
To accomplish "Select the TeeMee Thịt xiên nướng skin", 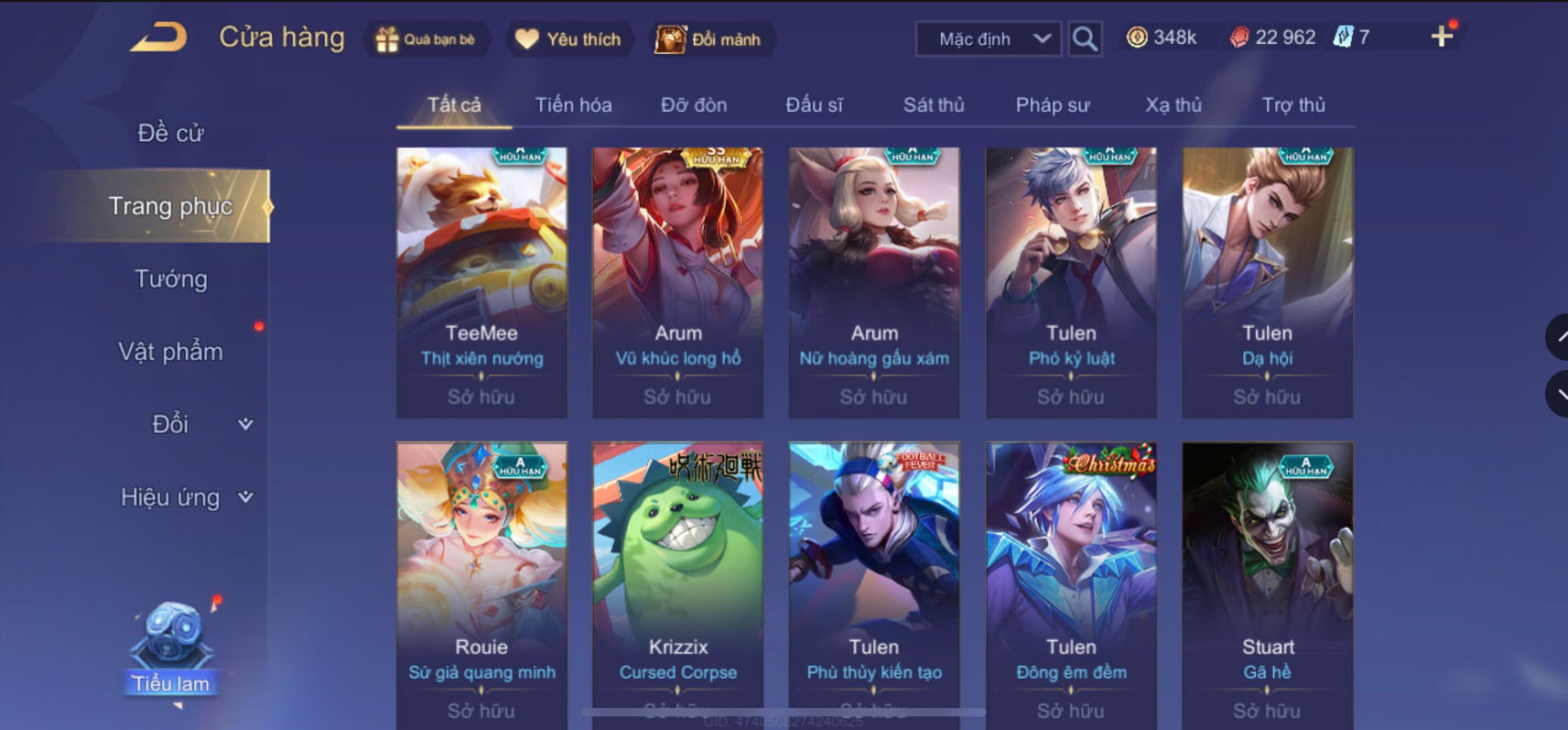I will click(481, 283).
